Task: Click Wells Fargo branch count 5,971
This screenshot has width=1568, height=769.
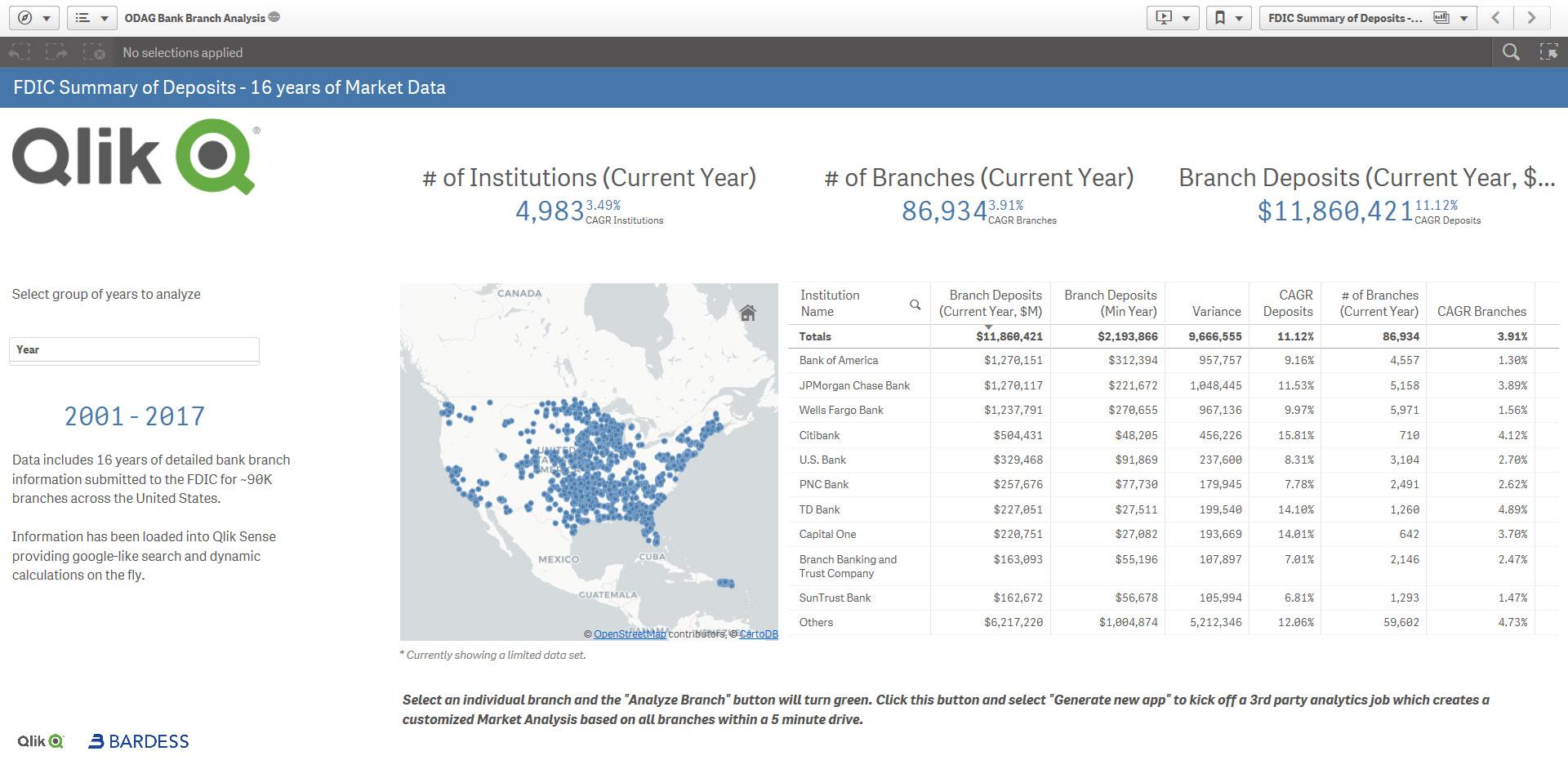Action: (x=1405, y=410)
